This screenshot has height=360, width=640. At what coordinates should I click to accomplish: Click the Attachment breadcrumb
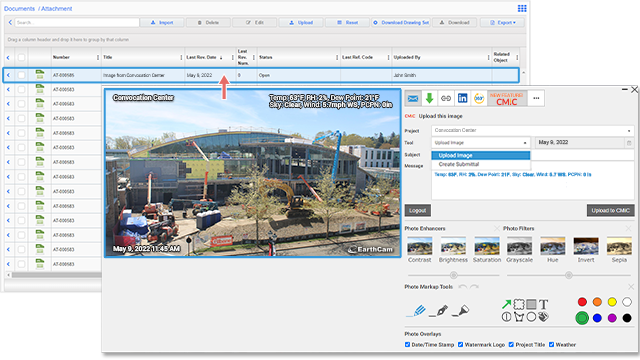click(56, 9)
